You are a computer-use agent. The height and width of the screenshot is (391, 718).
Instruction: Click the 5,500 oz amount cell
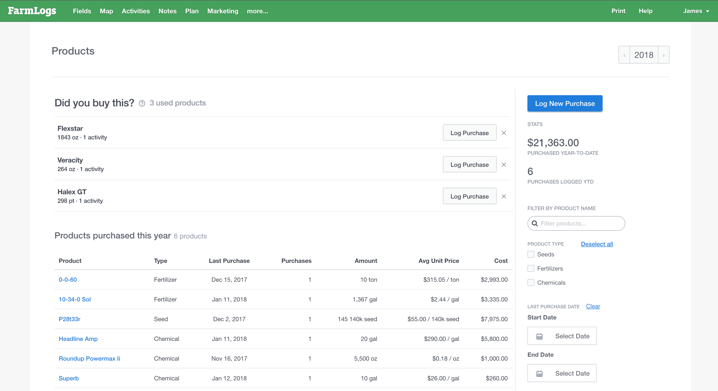coord(365,358)
